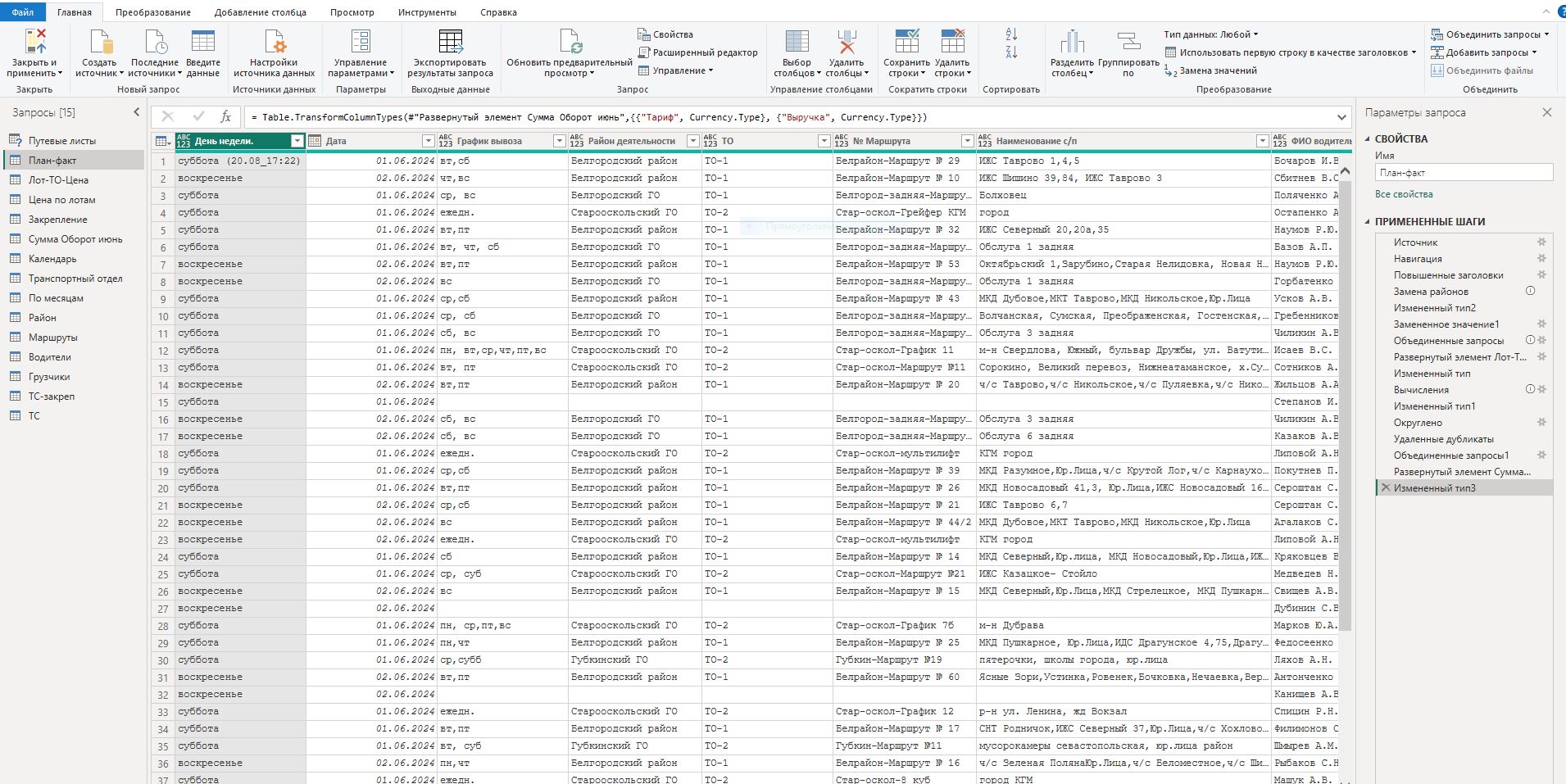Switch to the Инструменты tab
Screen dimensions: 1566x784
(x=427, y=12)
